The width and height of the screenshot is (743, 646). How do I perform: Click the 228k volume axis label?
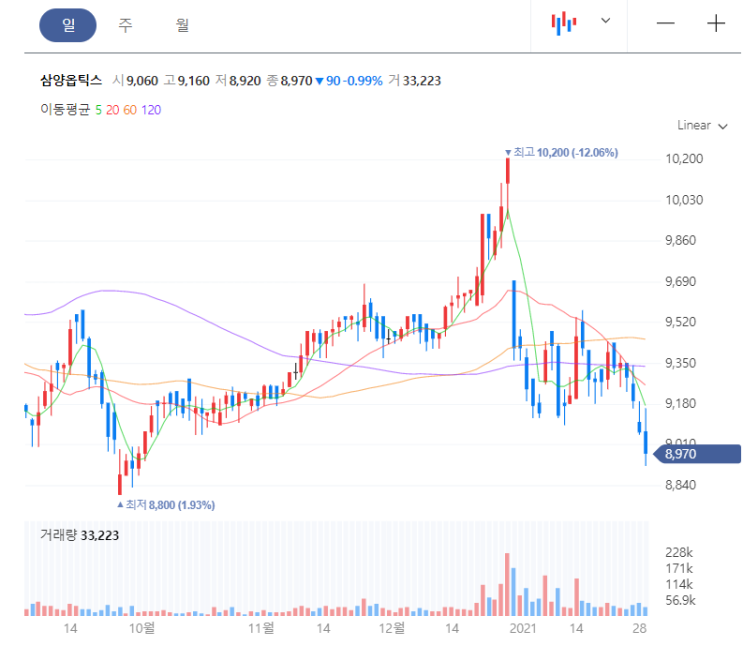click(x=679, y=553)
